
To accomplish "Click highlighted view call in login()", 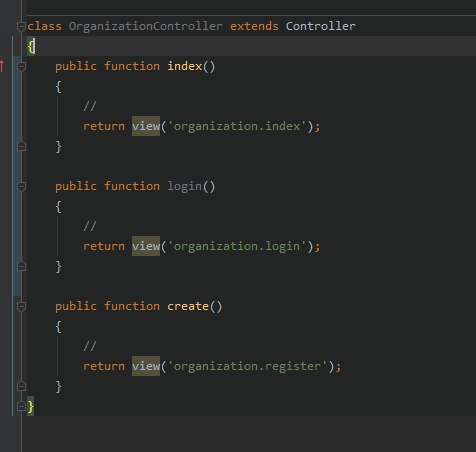I will click(146, 246).
